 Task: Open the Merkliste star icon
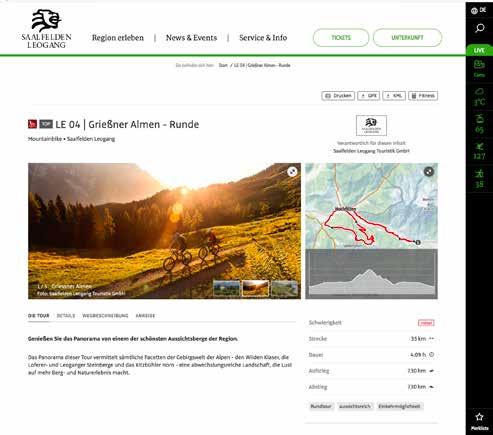(x=479, y=421)
